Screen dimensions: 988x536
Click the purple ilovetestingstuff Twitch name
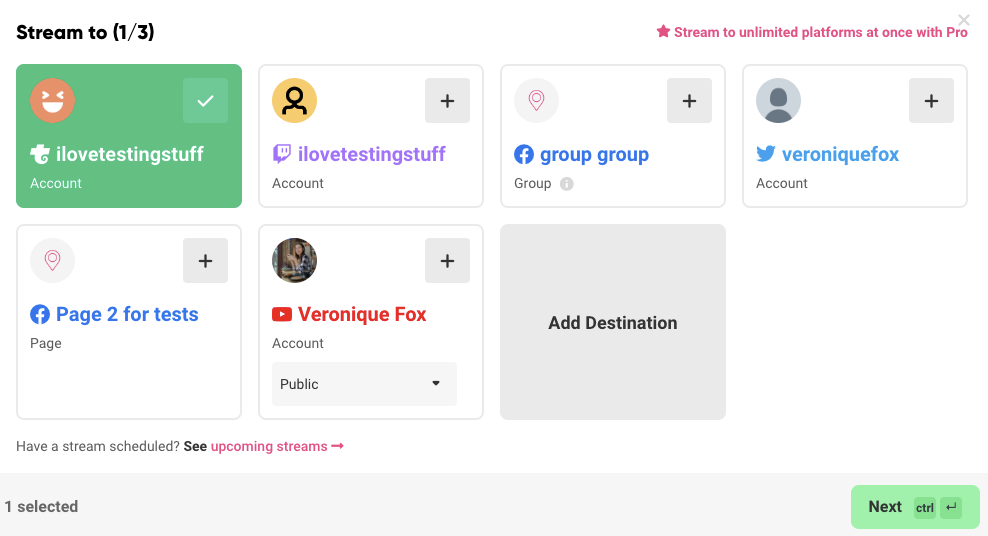click(372, 154)
